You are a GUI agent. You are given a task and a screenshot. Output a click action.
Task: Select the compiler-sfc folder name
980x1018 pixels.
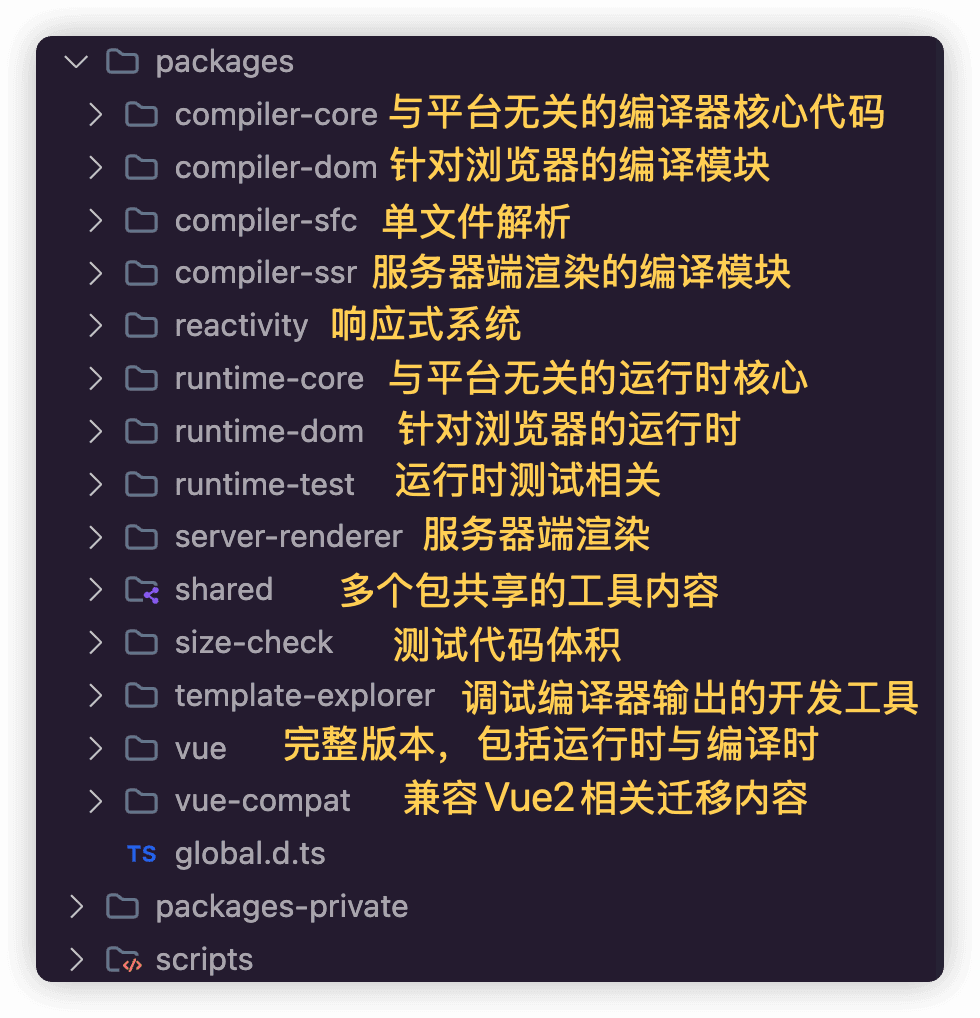(265, 221)
